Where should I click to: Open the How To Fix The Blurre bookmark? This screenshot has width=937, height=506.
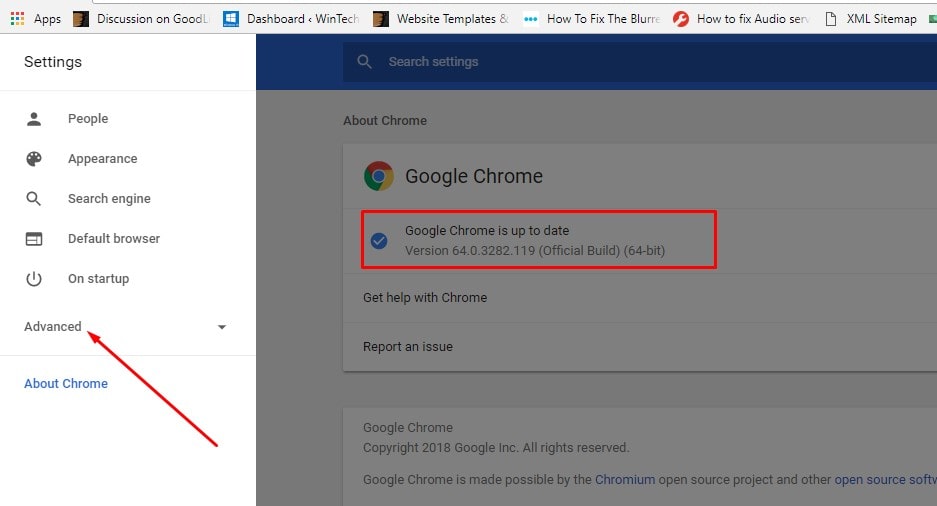[603, 19]
